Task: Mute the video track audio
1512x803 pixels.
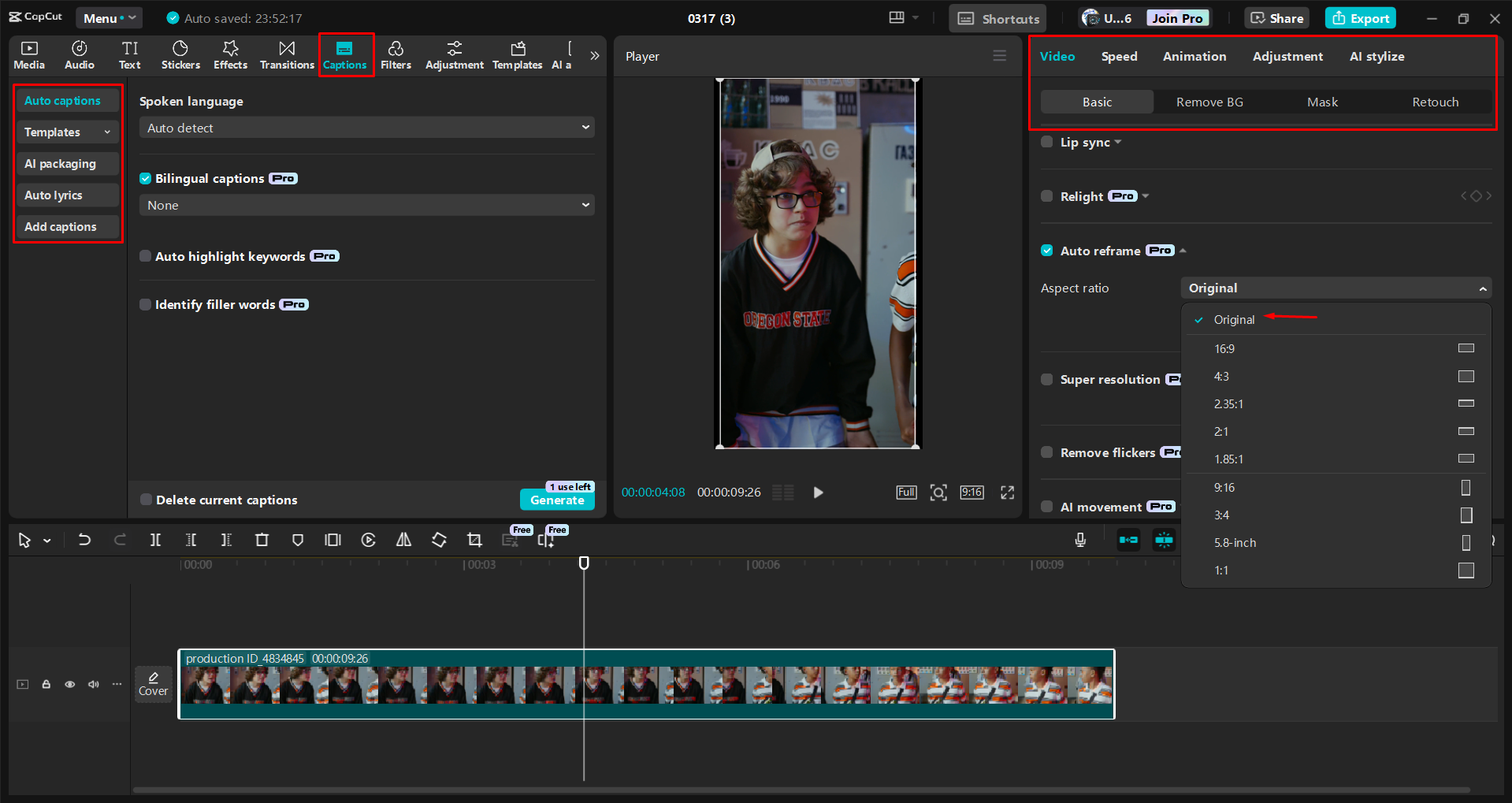Action: (94, 684)
